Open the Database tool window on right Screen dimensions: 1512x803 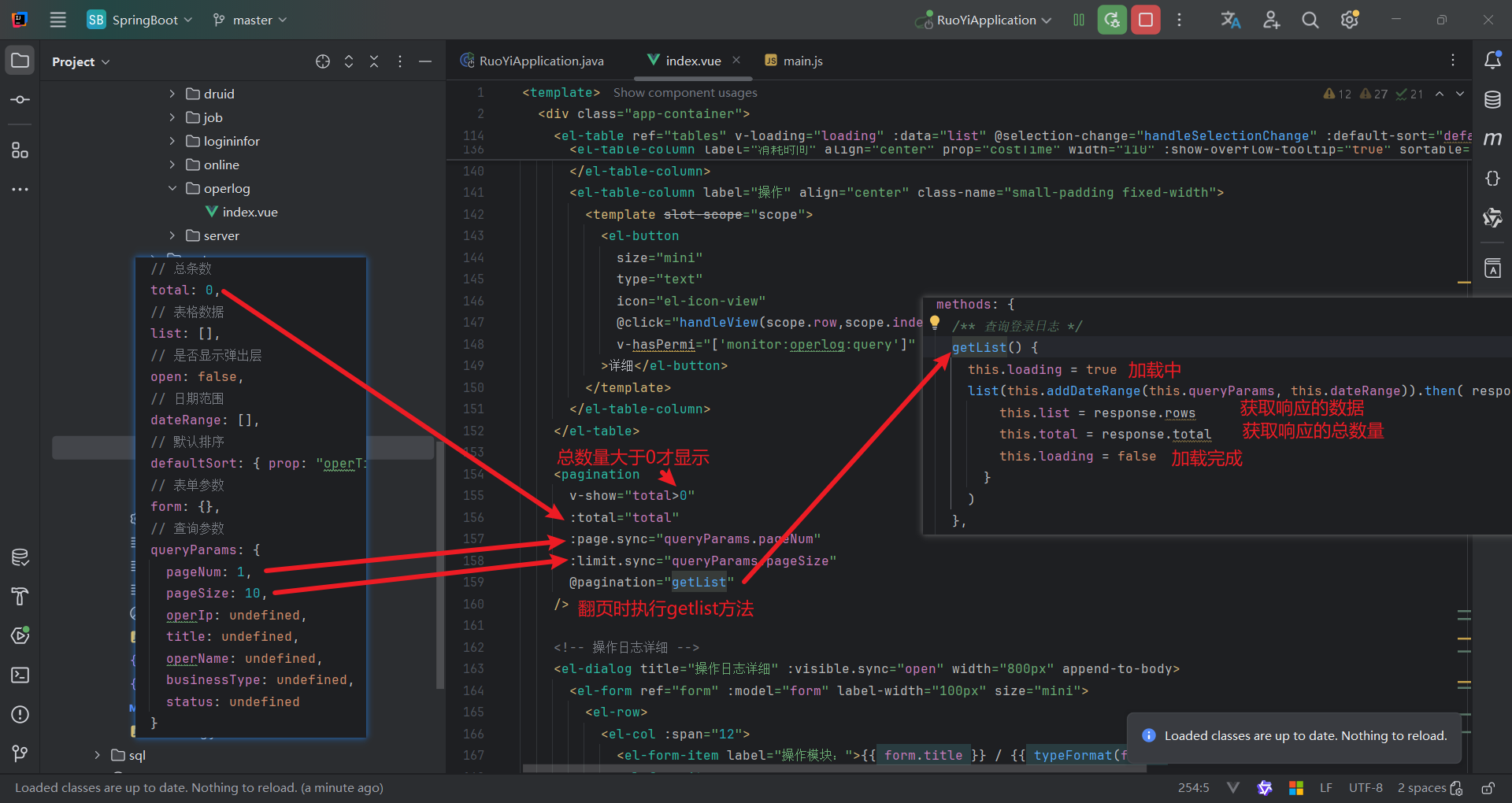coord(1492,100)
